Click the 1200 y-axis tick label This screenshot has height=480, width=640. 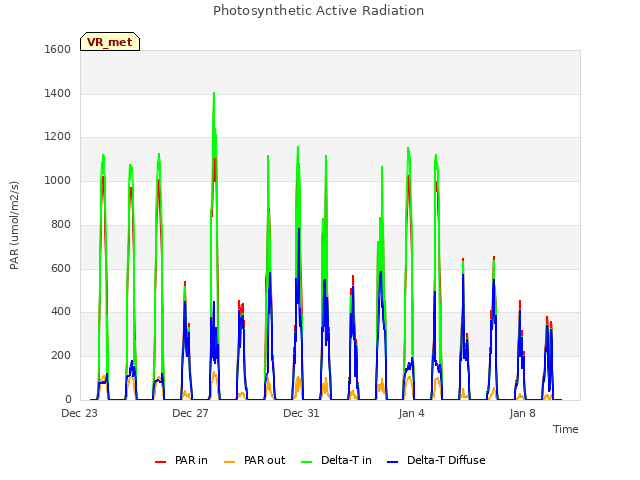click(x=58, y=137)
